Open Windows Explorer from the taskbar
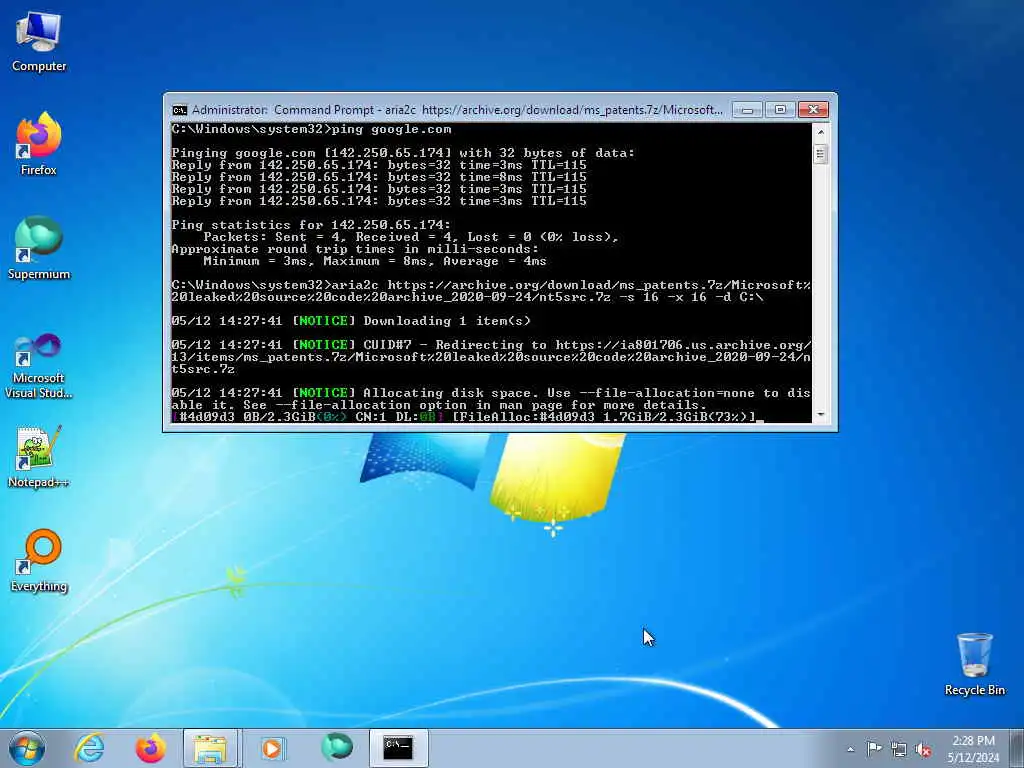This screenshot has width=1024, height=768. pyautogui.click(x=211, y=748)
